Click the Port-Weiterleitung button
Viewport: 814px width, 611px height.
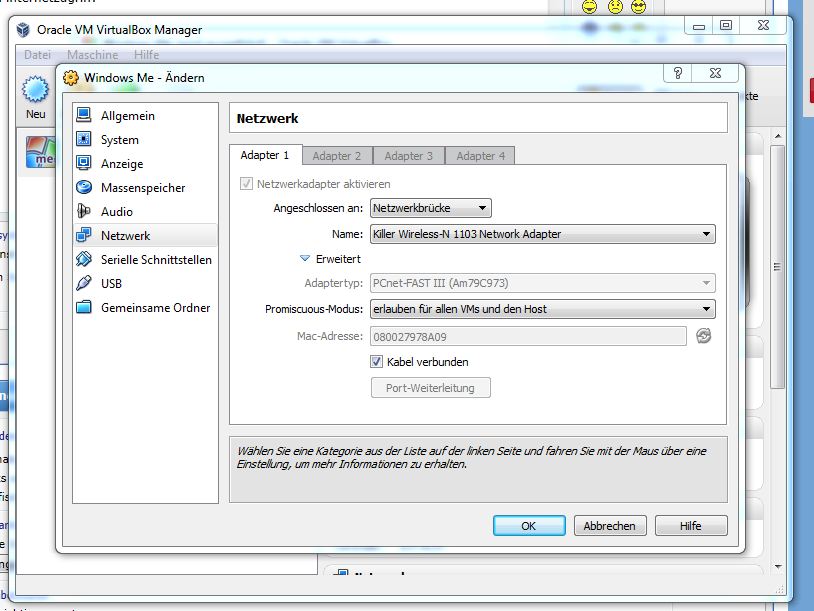430,388
